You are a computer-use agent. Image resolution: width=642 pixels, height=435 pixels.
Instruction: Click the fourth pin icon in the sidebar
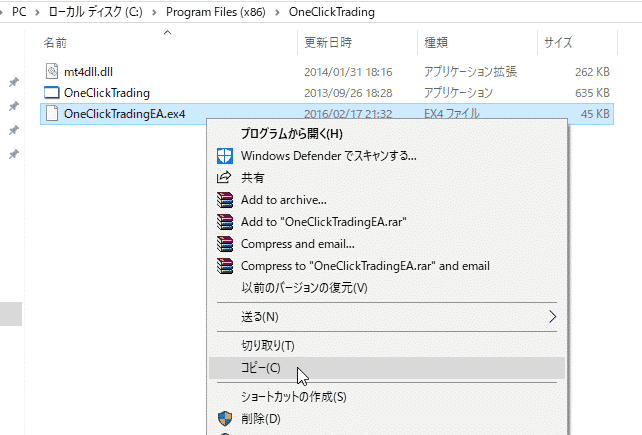14,154
